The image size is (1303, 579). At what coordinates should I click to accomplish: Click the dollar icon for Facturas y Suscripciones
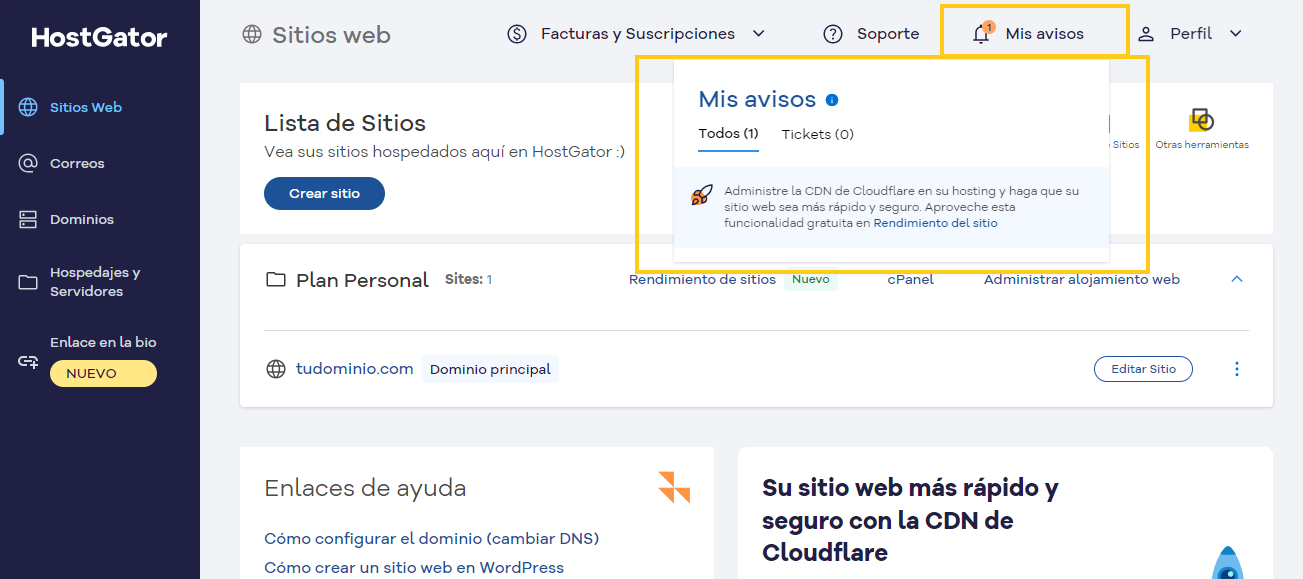click(x=517, y=34)
